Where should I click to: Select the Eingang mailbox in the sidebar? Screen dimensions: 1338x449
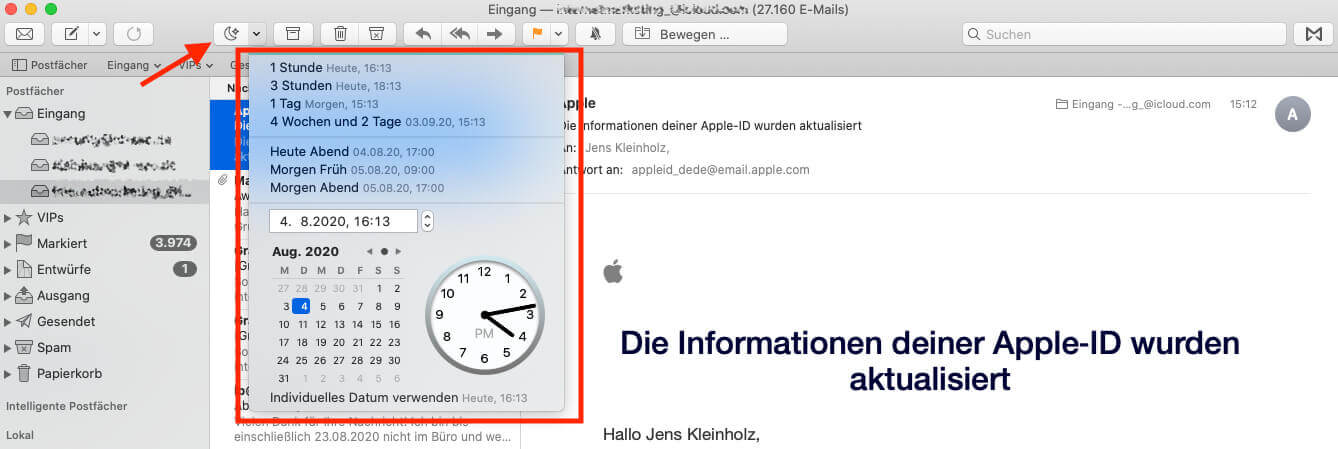[x=61, y=114]
